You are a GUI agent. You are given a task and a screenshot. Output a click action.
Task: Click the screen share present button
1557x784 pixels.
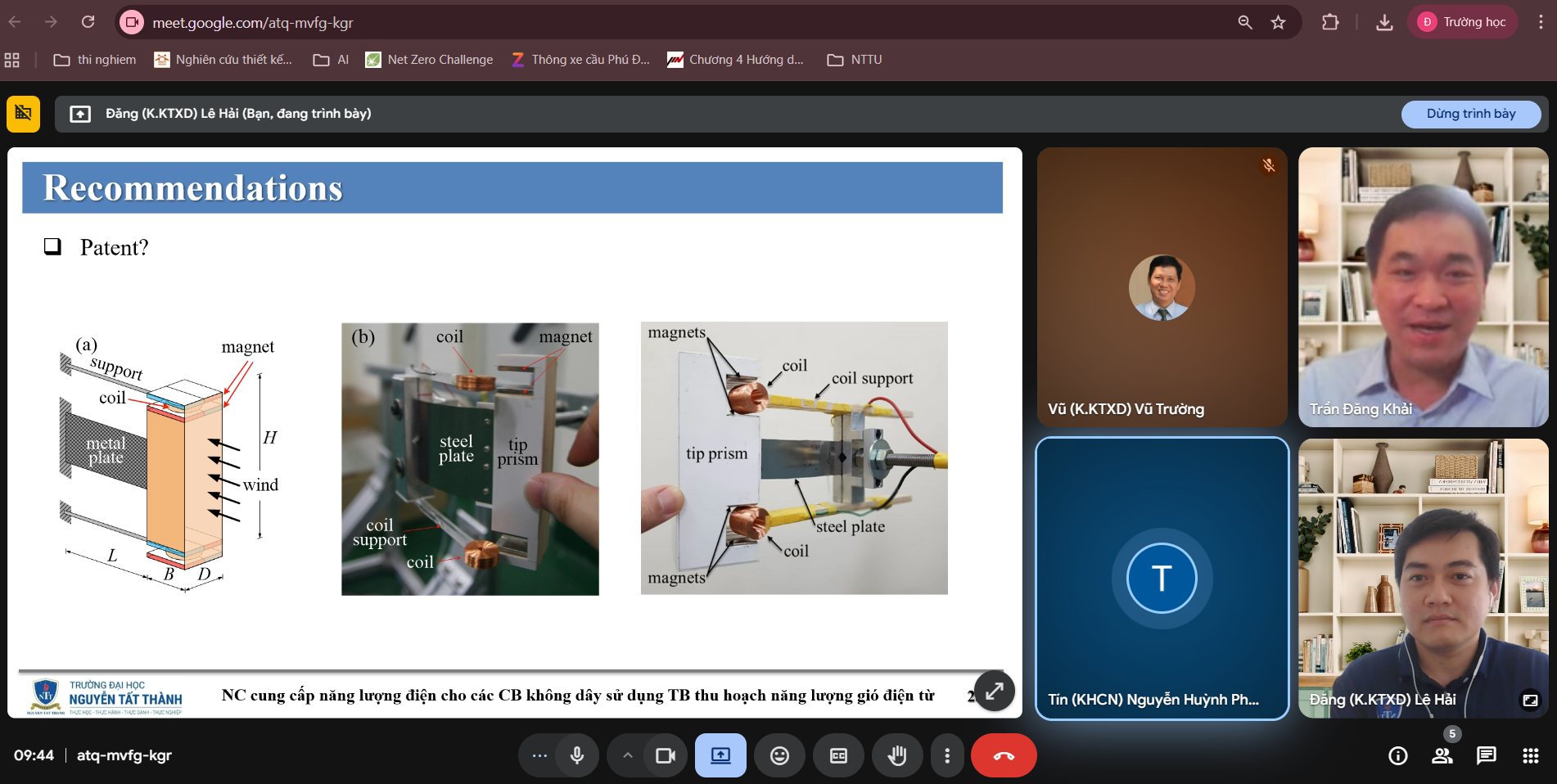click(720, 755)
